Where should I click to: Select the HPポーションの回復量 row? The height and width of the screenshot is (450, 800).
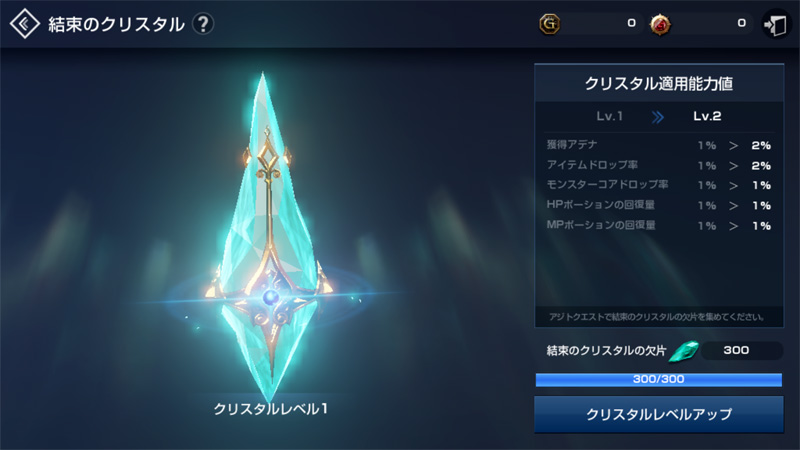[x=659, y=205]
